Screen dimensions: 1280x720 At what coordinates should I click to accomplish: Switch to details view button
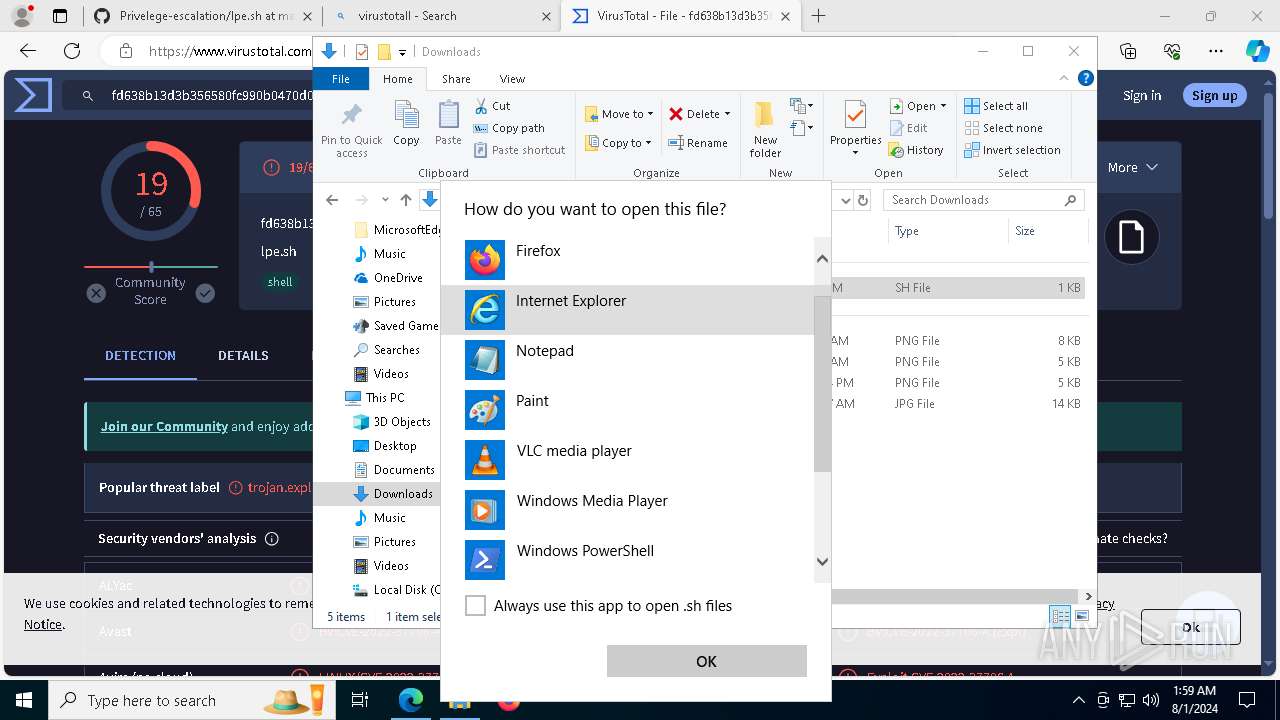(1060, 616)
